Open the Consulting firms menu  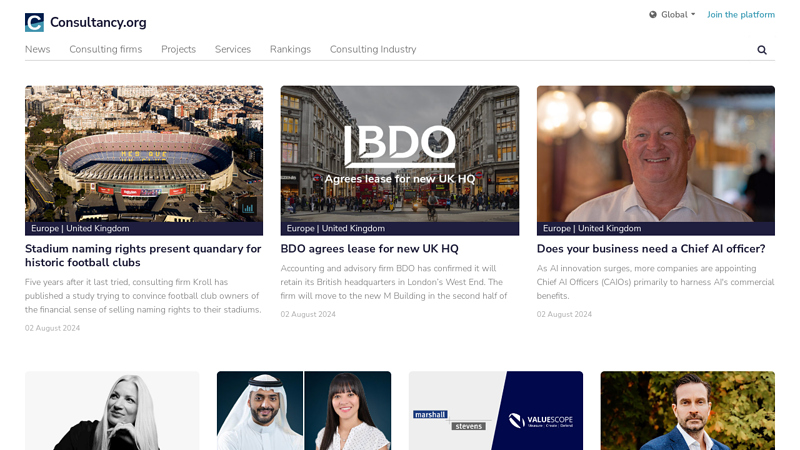click(x=106, y=49)
